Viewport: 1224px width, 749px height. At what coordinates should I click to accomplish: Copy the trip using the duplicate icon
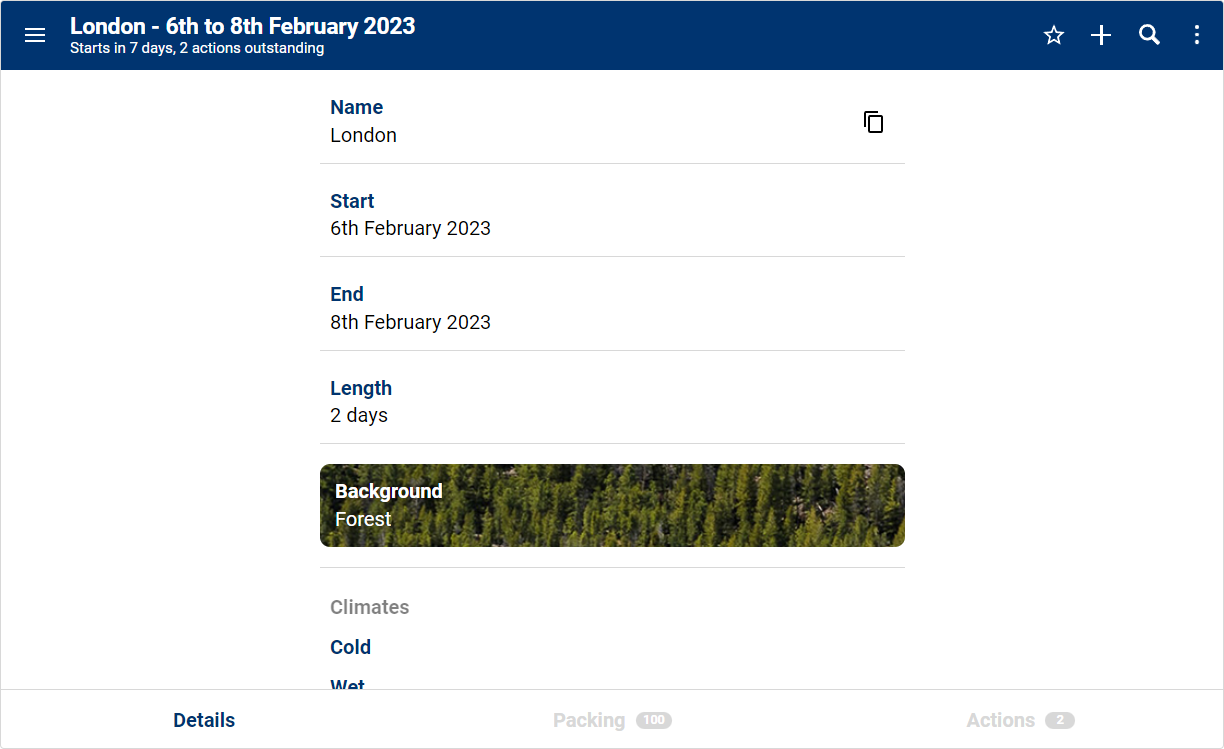873,122
